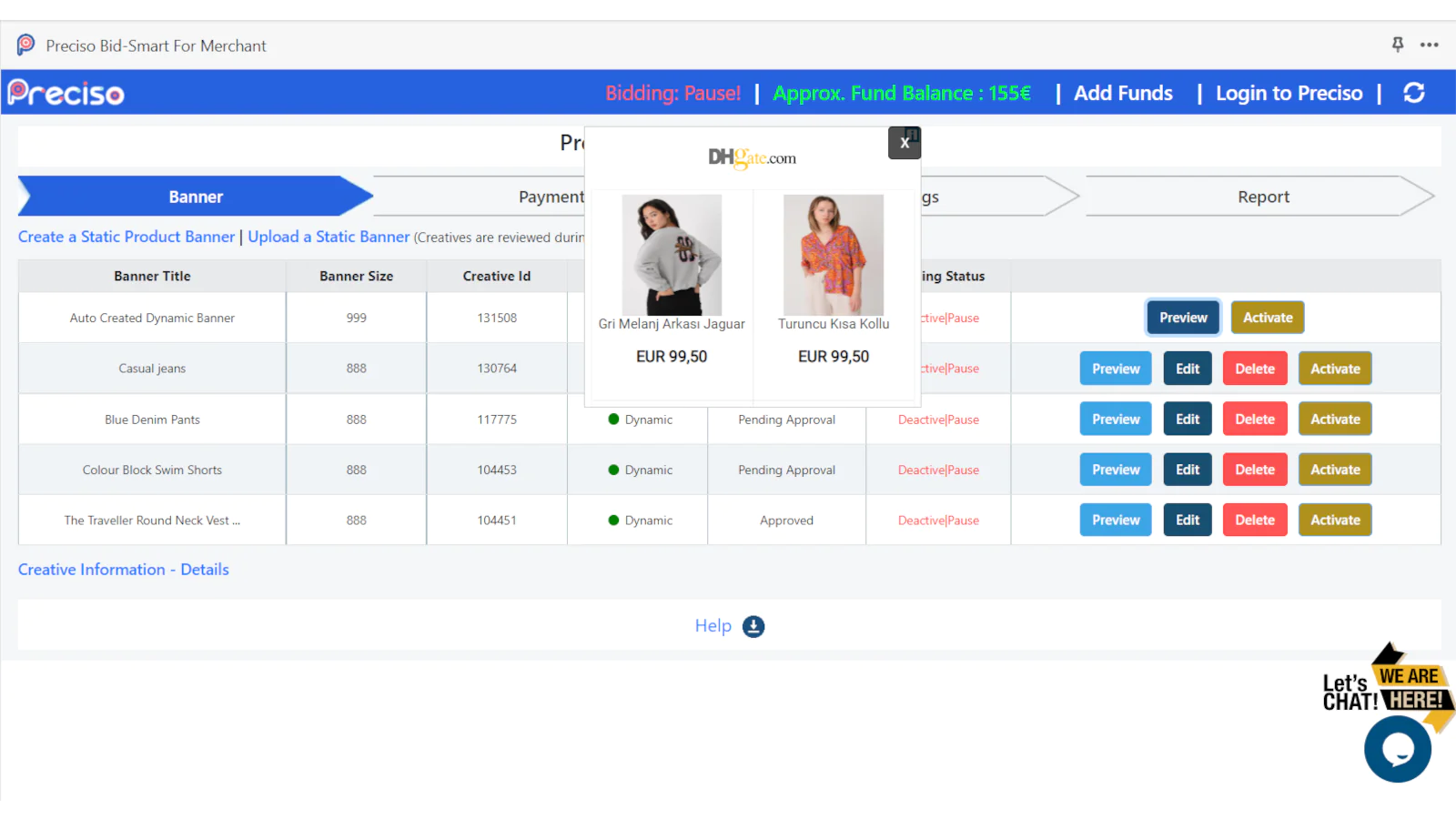Viewport: 1456px width, 819px height.
Task: Select the Banner step tab
Action: point(196,197)
